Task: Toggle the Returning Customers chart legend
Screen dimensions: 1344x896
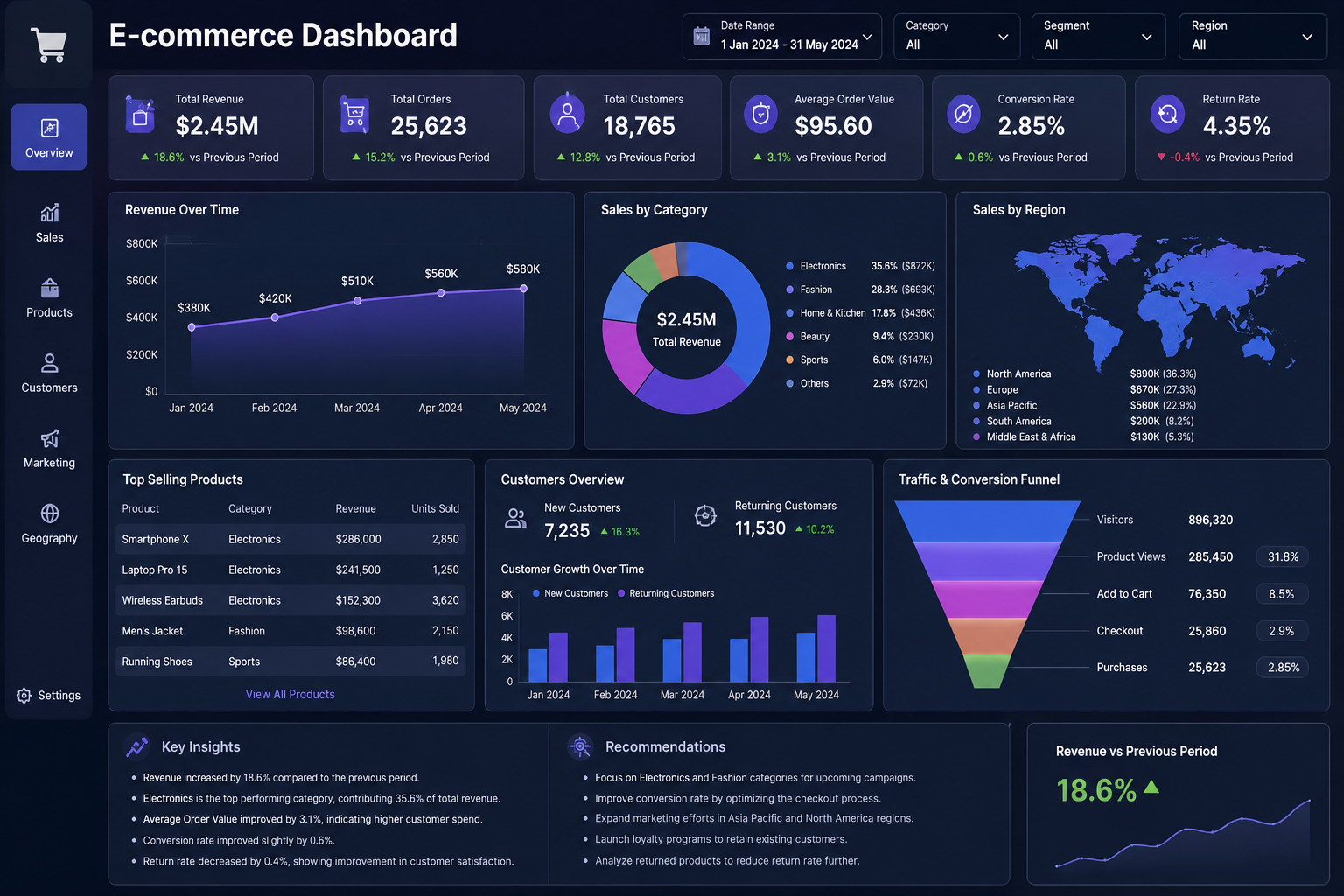Action: tap(666, 593)
